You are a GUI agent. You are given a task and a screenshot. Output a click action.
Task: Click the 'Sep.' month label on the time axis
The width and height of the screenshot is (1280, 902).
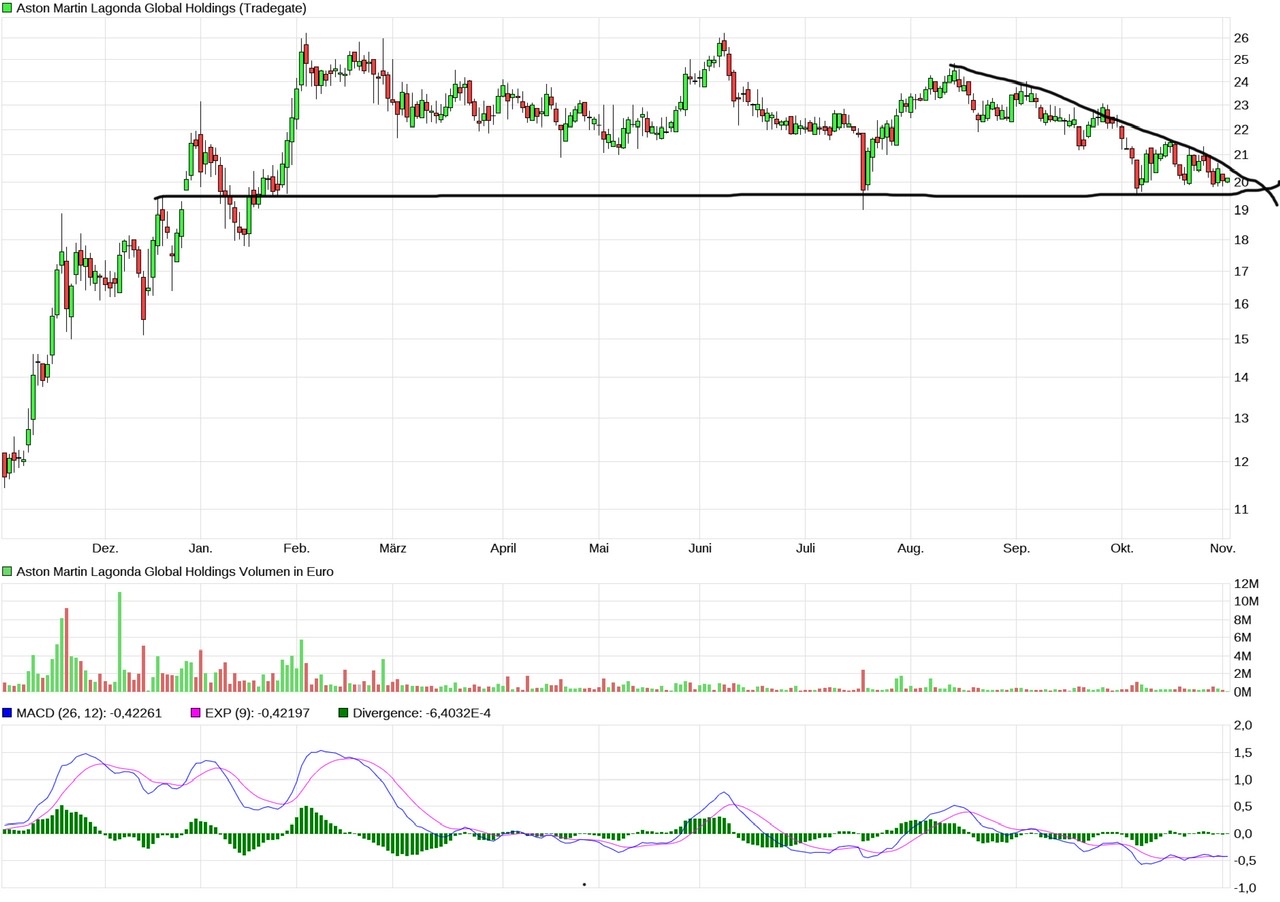[x=1017, y=549]
